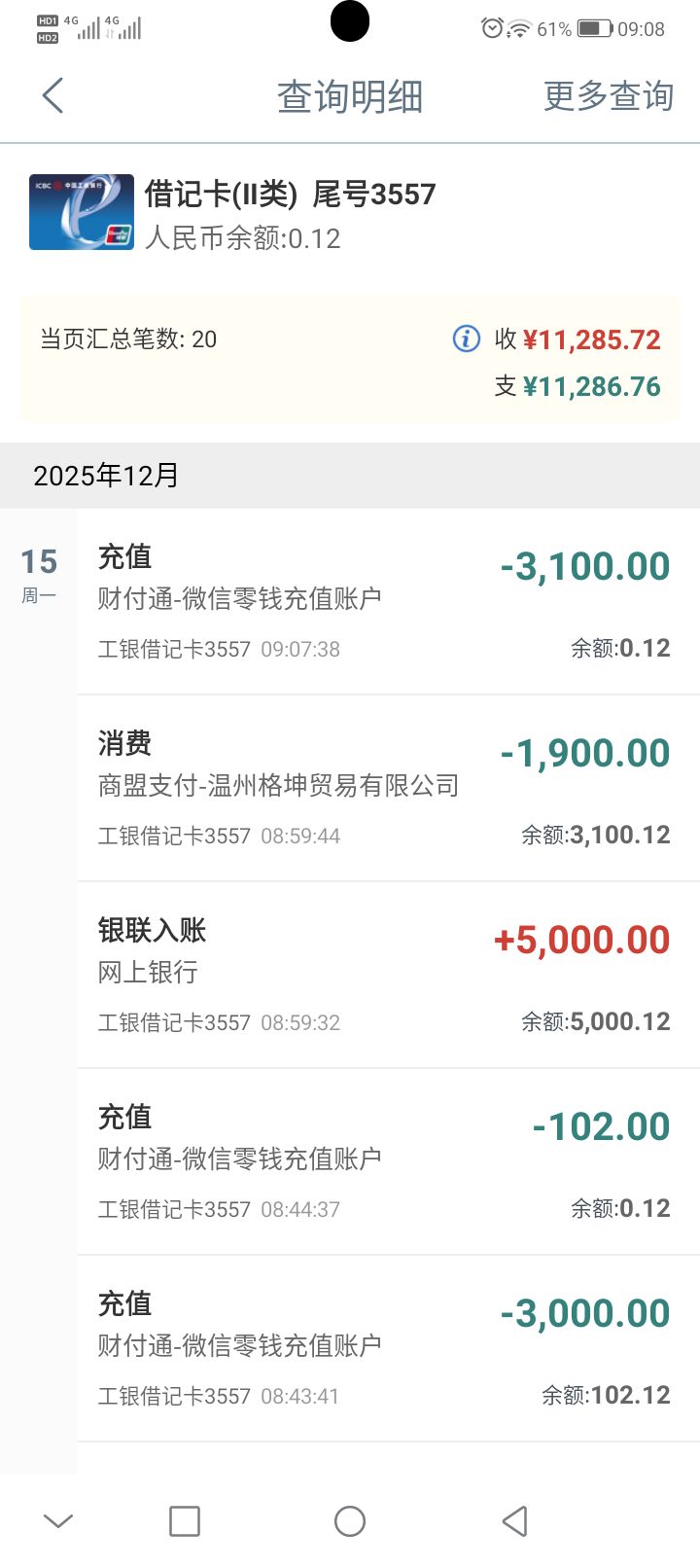The width and height of the screenshot is (700, 1568).
Task: Tap the alarm clock status icon
Action: (492, 28)
